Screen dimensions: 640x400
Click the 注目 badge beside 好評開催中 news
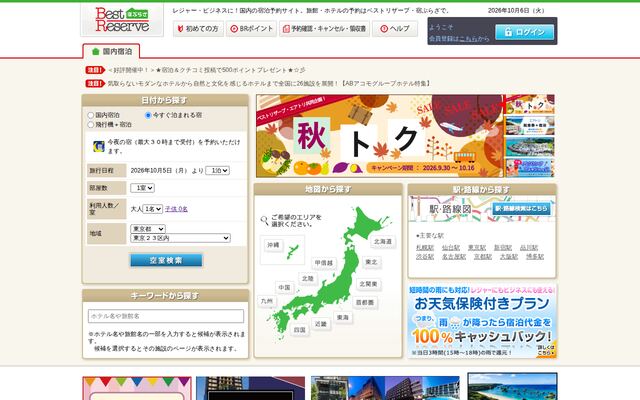[95, 70]
